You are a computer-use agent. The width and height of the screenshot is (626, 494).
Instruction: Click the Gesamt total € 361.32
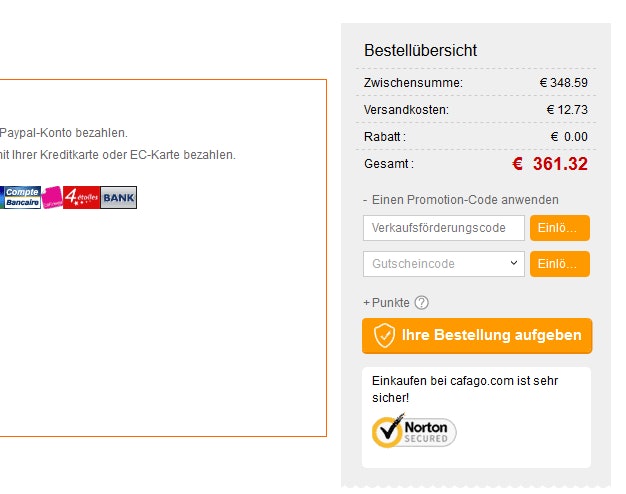point(550,164)
